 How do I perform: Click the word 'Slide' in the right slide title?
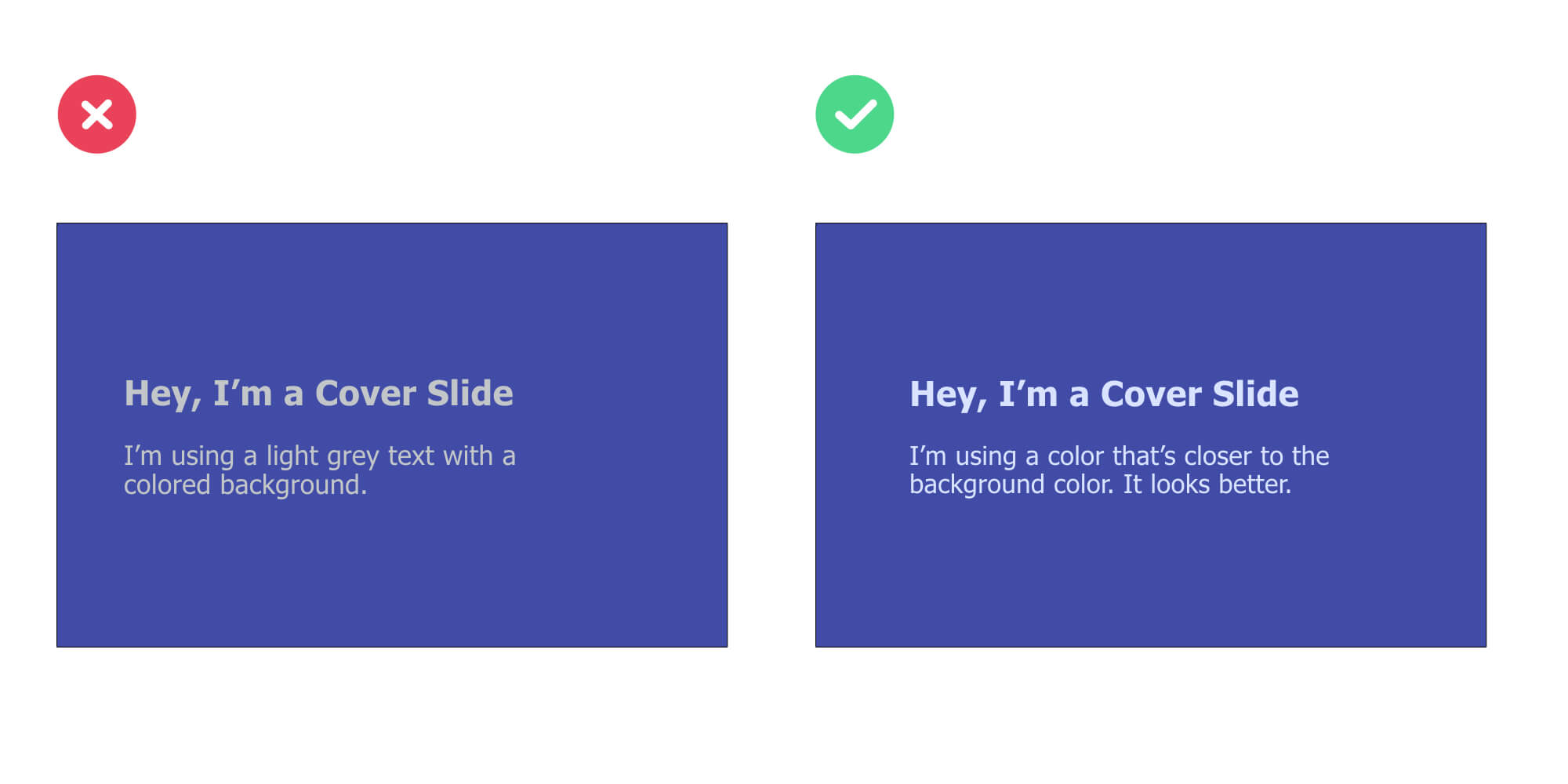coord(1256,394)
